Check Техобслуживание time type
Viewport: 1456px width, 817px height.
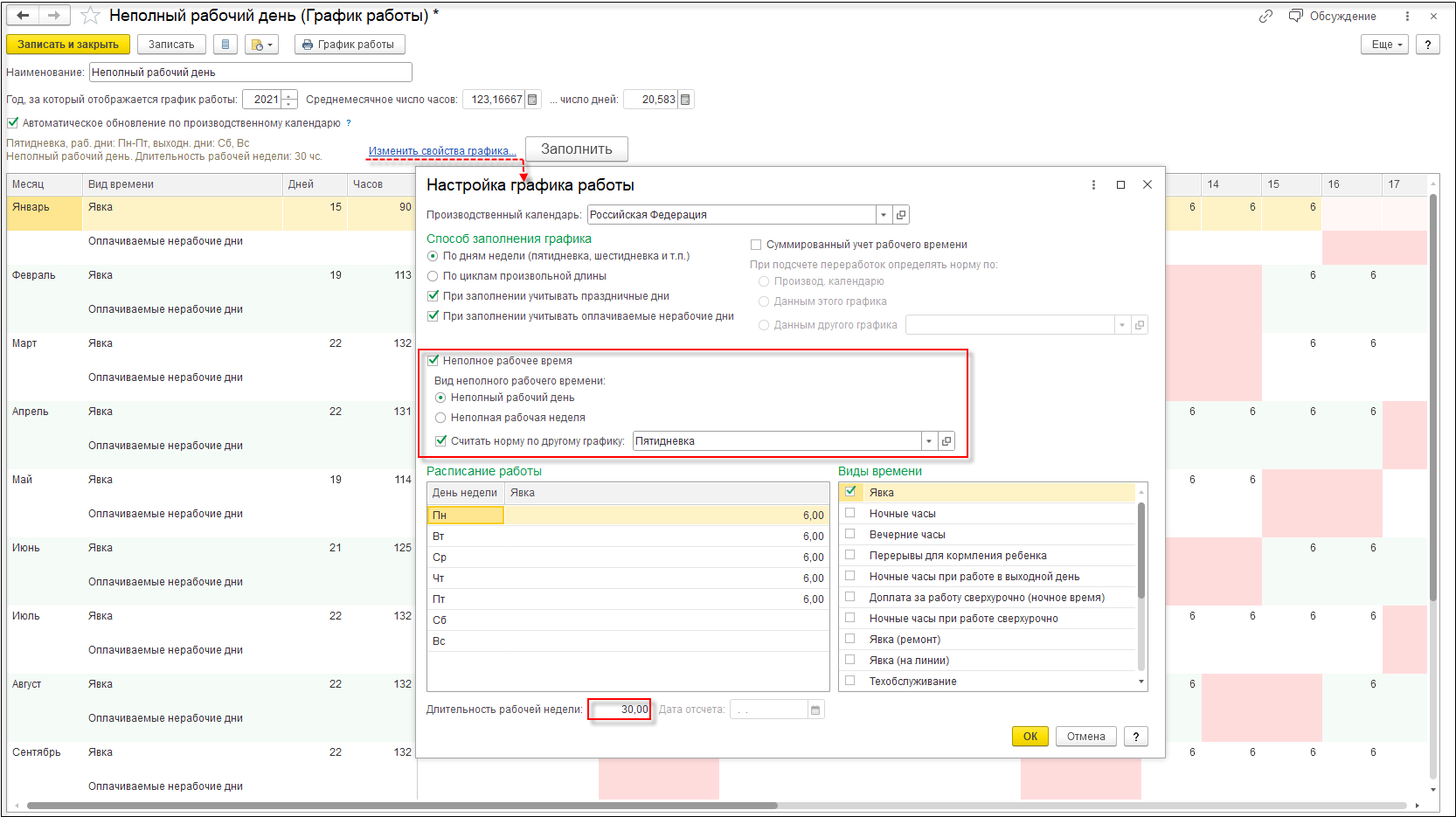[x=849, y=681]
